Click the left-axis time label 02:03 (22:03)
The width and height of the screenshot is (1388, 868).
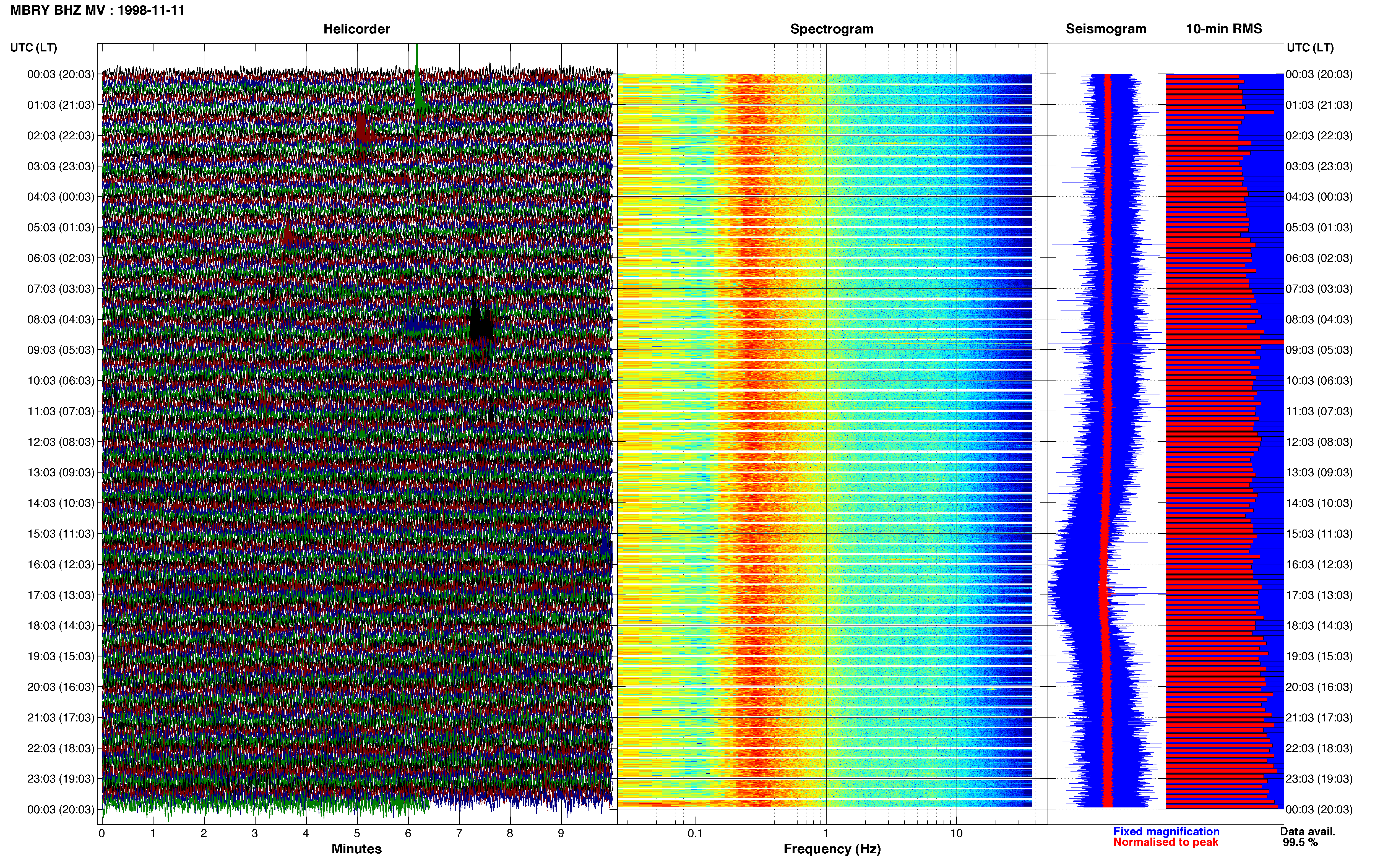60,135
